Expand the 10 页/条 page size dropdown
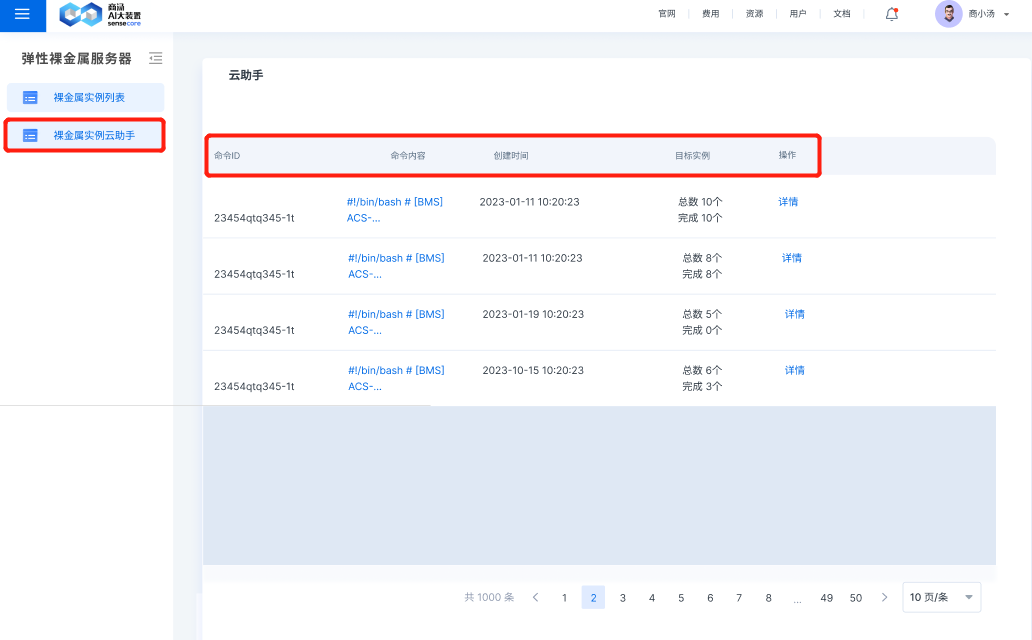1032x640 pixels. point(941,597)
